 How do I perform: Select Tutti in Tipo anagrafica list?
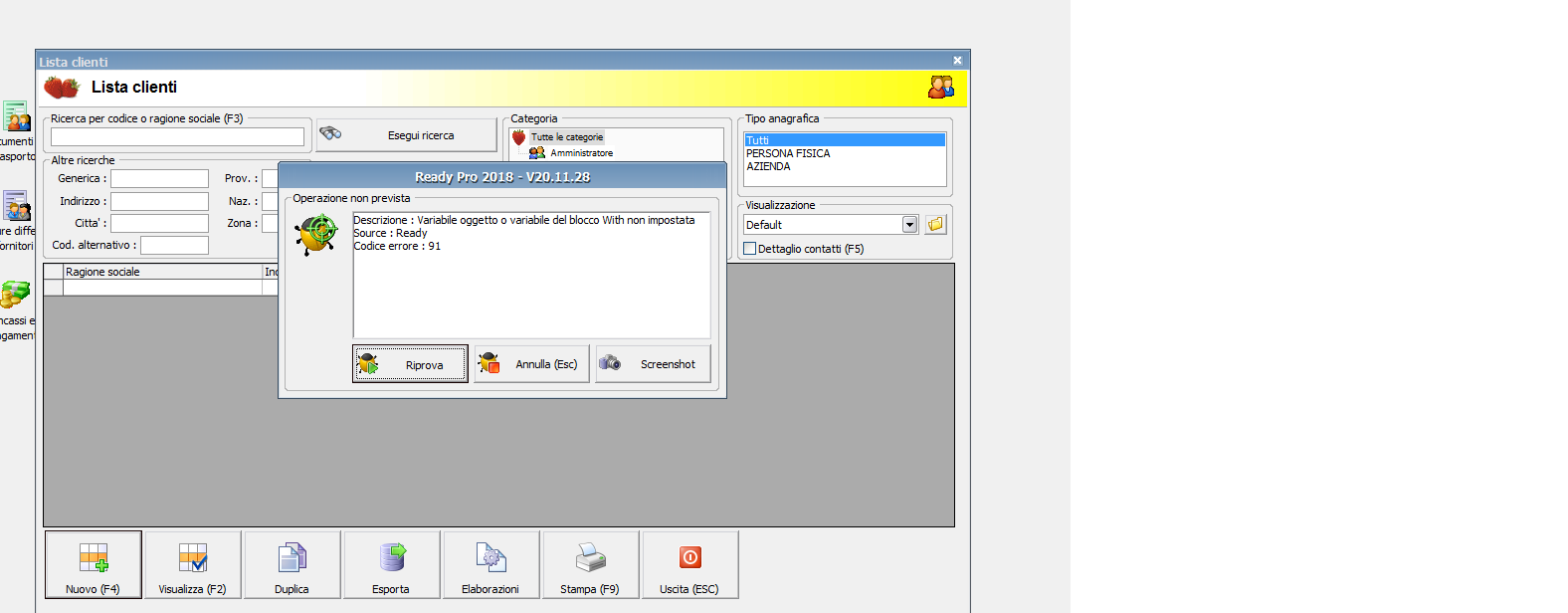[845, 140]
